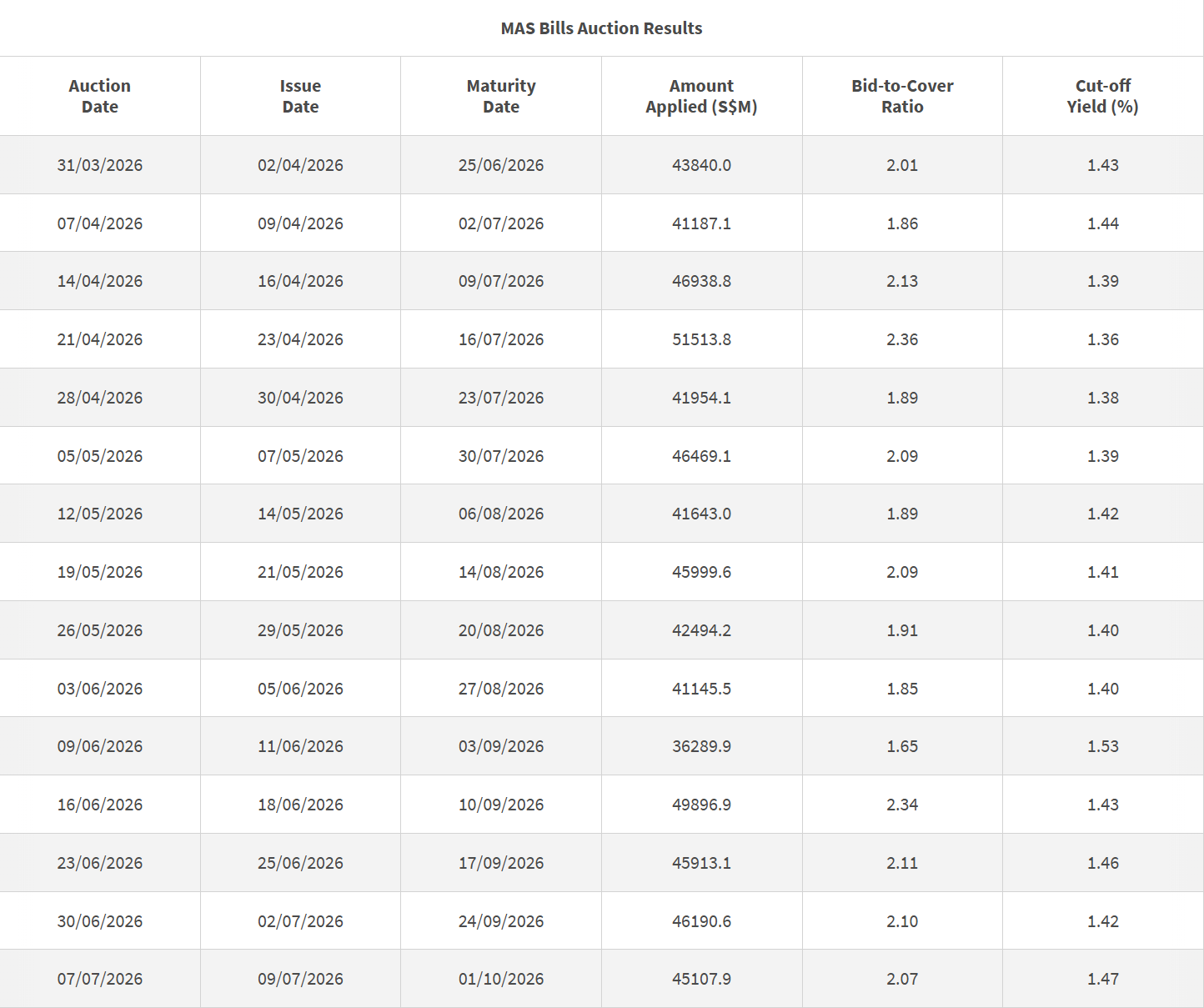Image resolution: width=1204 pixels, height=1008 pixels.
Task: Click auction date 30/06/2026
Action: coord(100,921)
